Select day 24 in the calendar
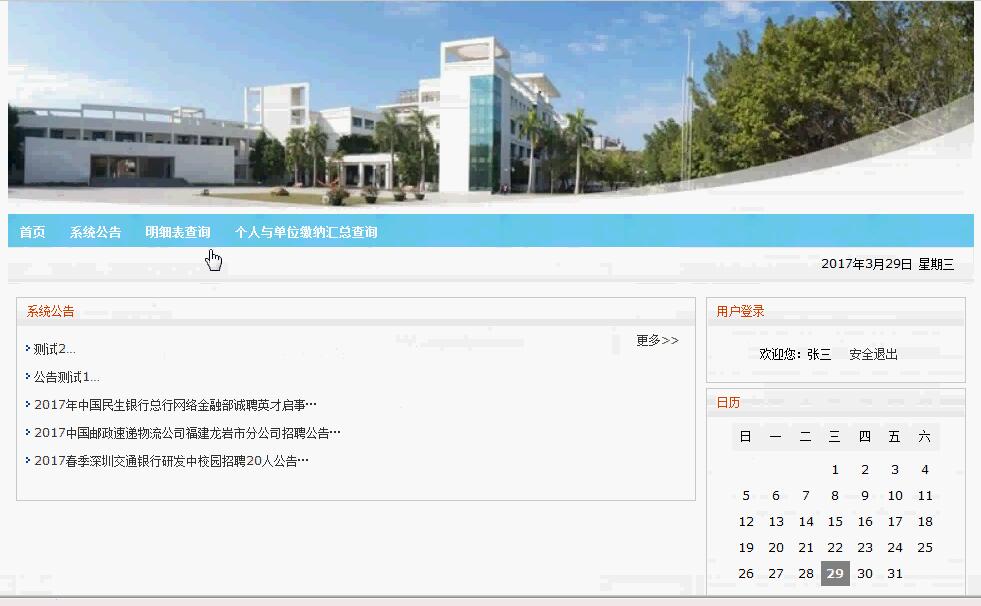 [895, 548]
